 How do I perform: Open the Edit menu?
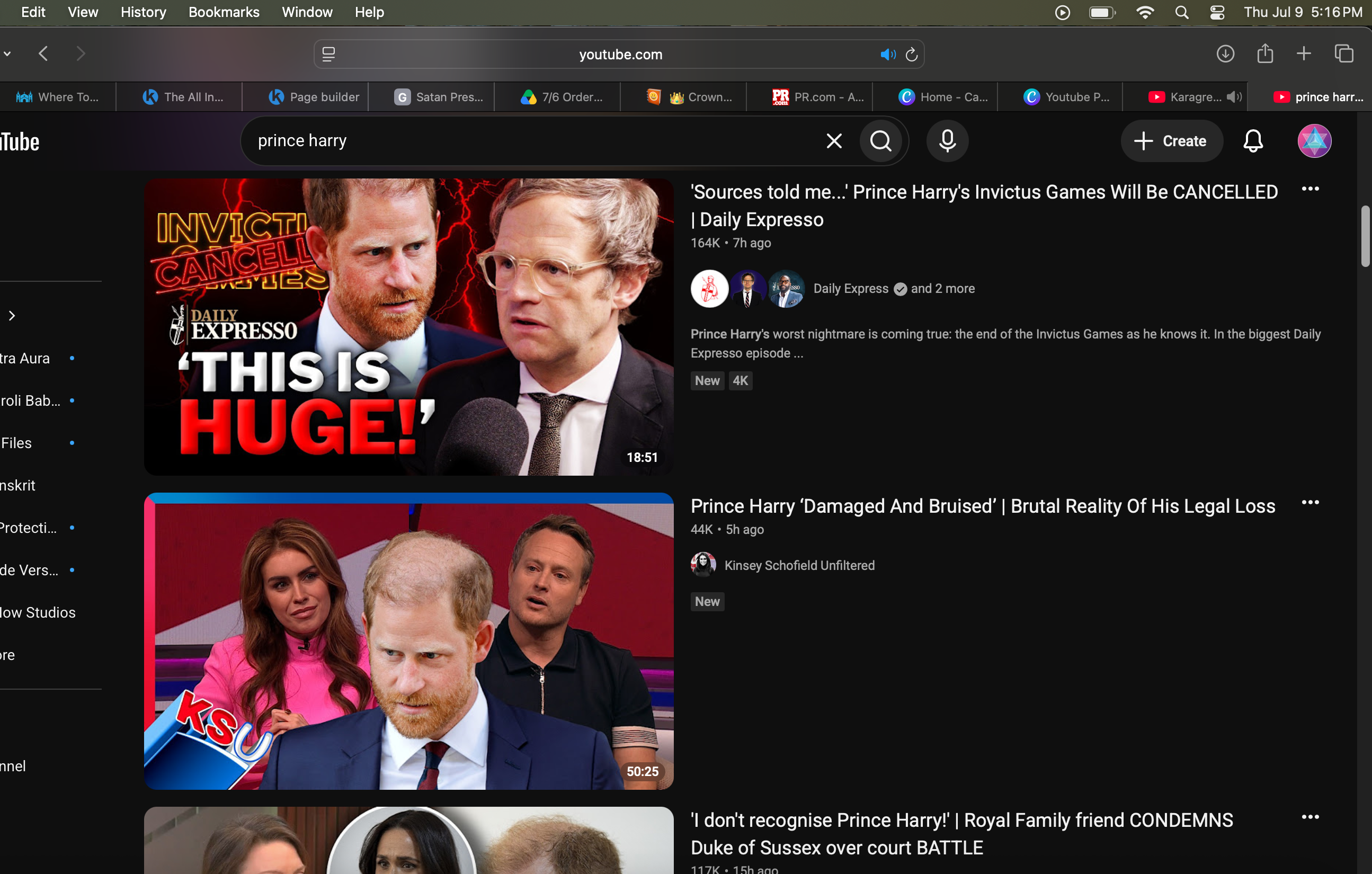[x=33, y=12]
